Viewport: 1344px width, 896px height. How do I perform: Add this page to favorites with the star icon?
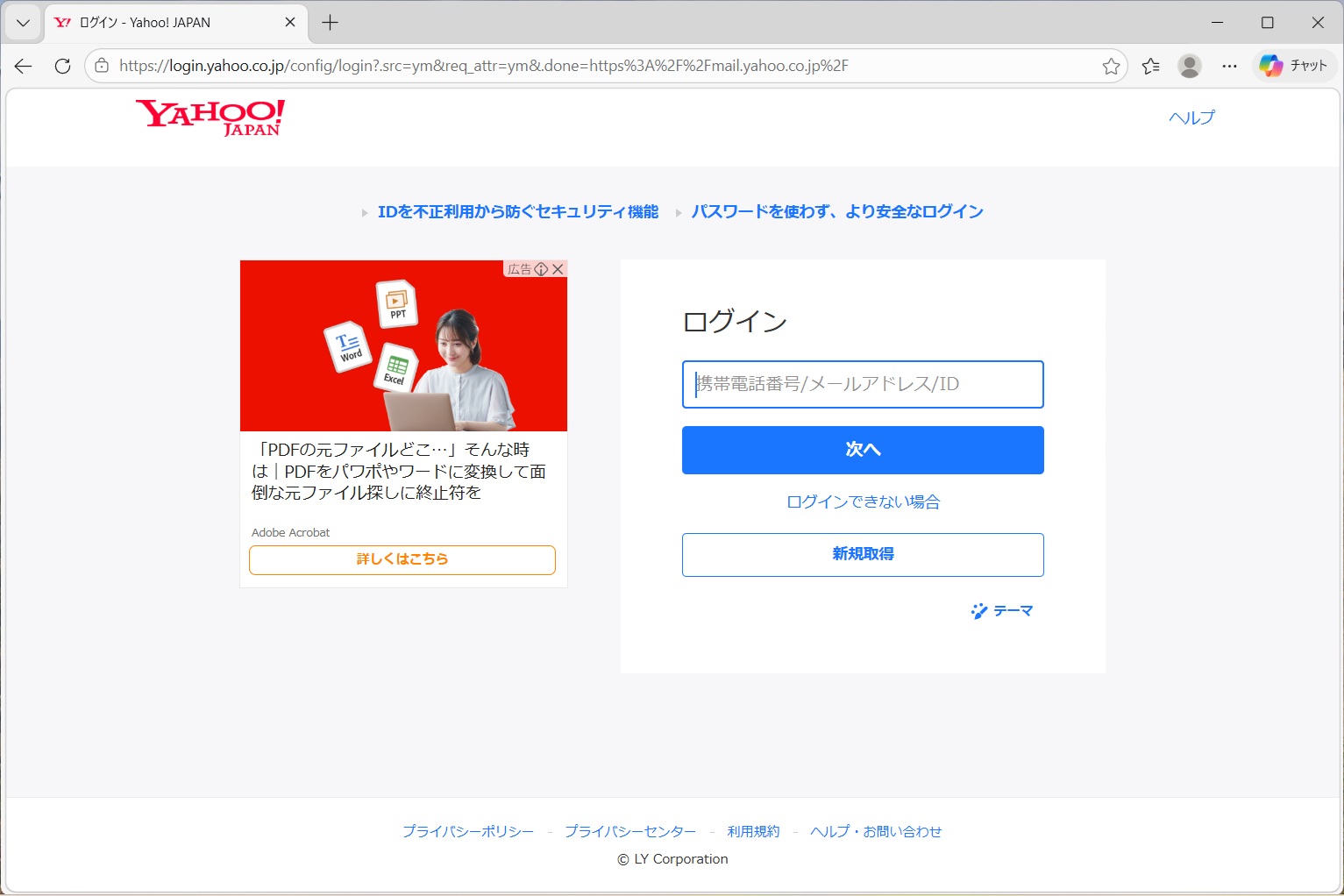tap(1112, 65)
